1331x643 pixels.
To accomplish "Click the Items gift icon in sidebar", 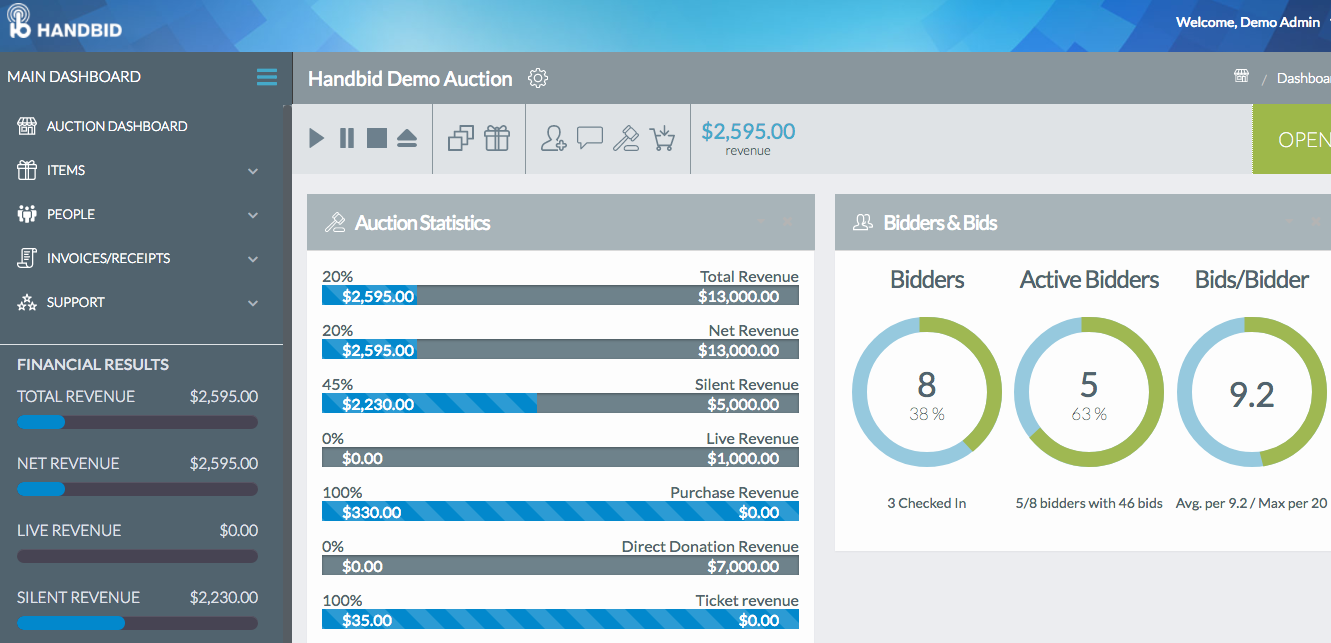I will click(27, 170).
